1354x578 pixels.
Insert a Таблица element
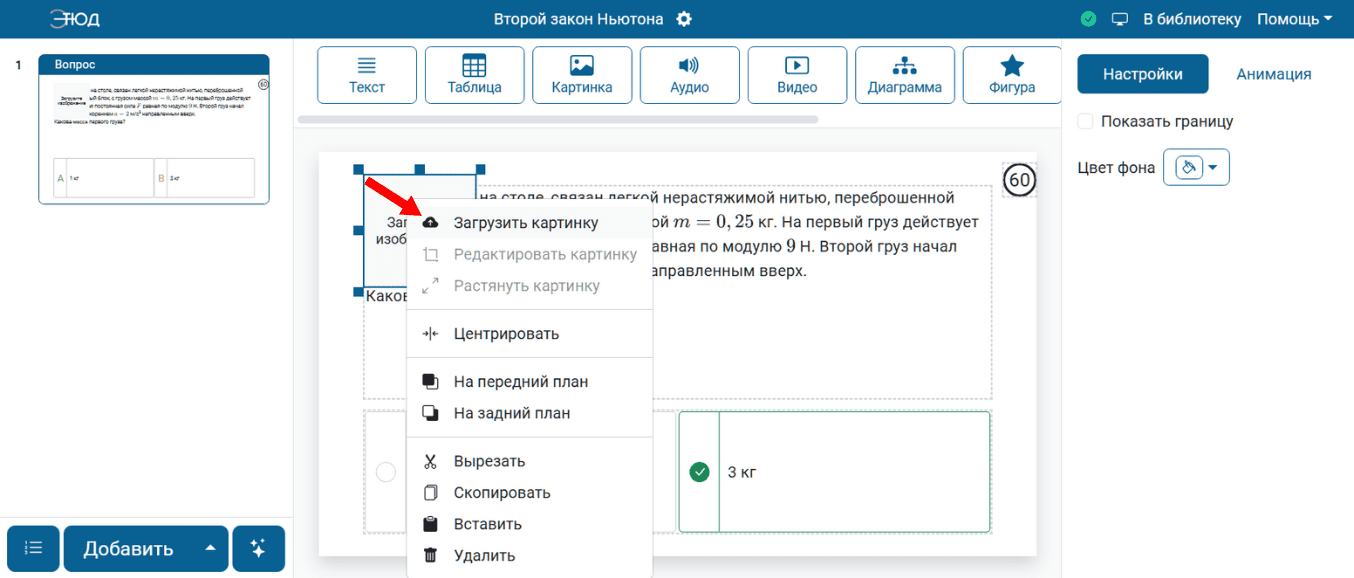tap(474, 75)
